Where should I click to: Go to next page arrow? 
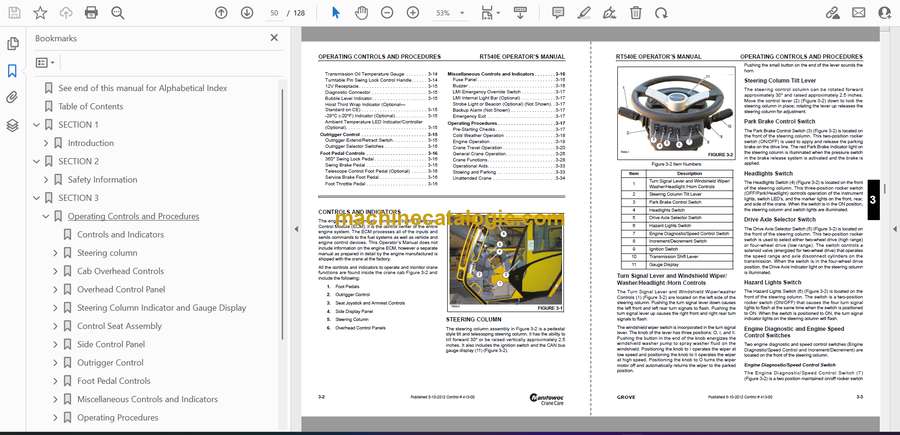(x=247, y=13)
